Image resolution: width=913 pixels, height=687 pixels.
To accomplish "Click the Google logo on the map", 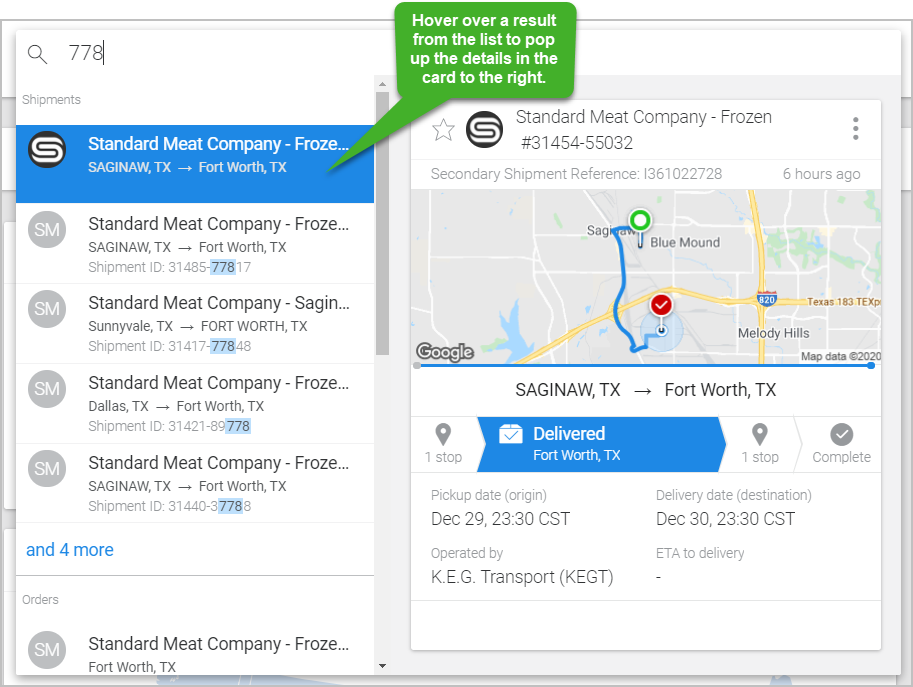I will pyautogui.click(x=445, y=352).
